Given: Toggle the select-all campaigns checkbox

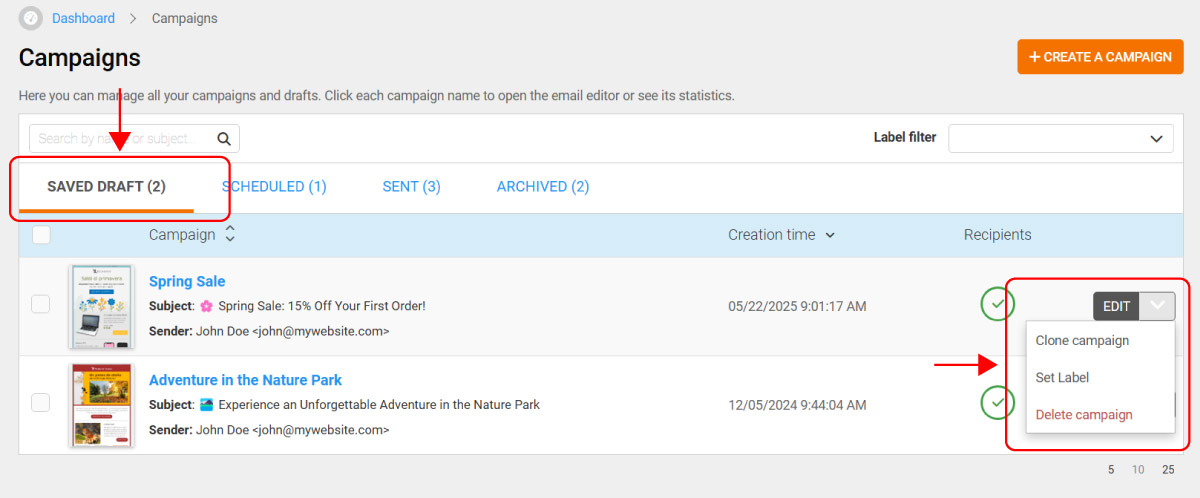Looking at the screenshot, I should point(41,235).
